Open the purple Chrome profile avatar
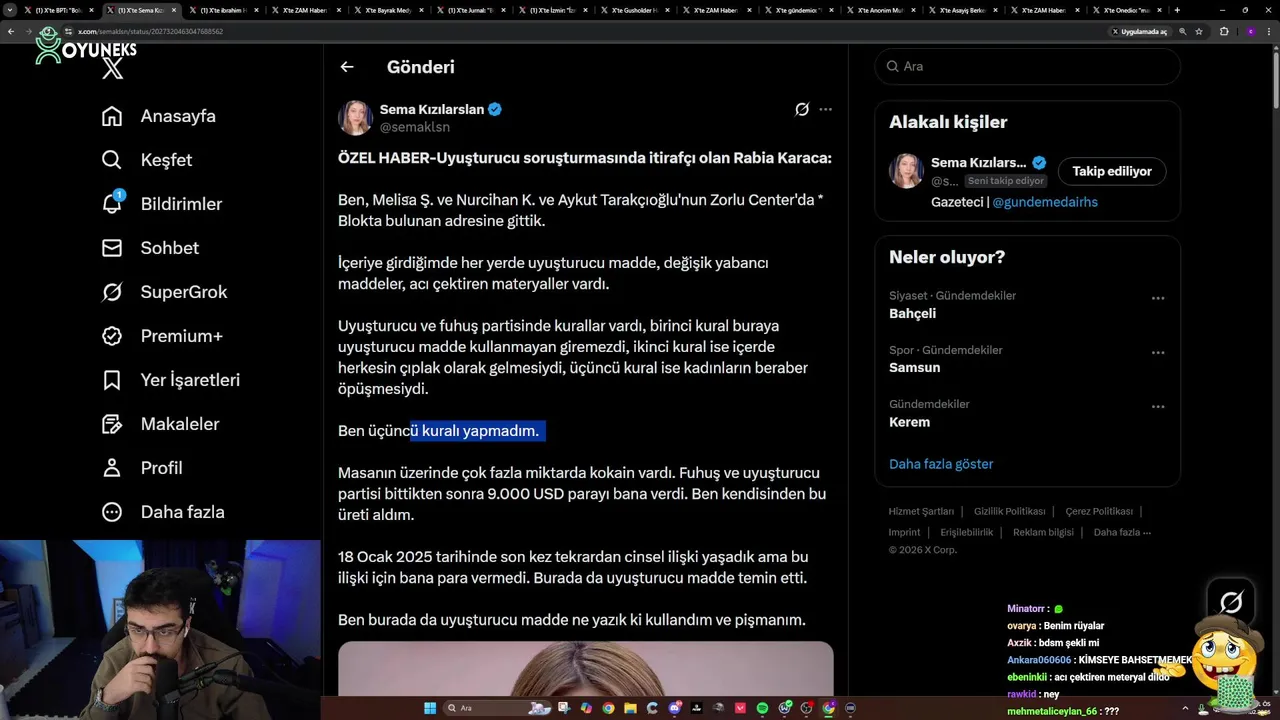The height and width of the screenshot is (720, 1280). coord(1250,31)
